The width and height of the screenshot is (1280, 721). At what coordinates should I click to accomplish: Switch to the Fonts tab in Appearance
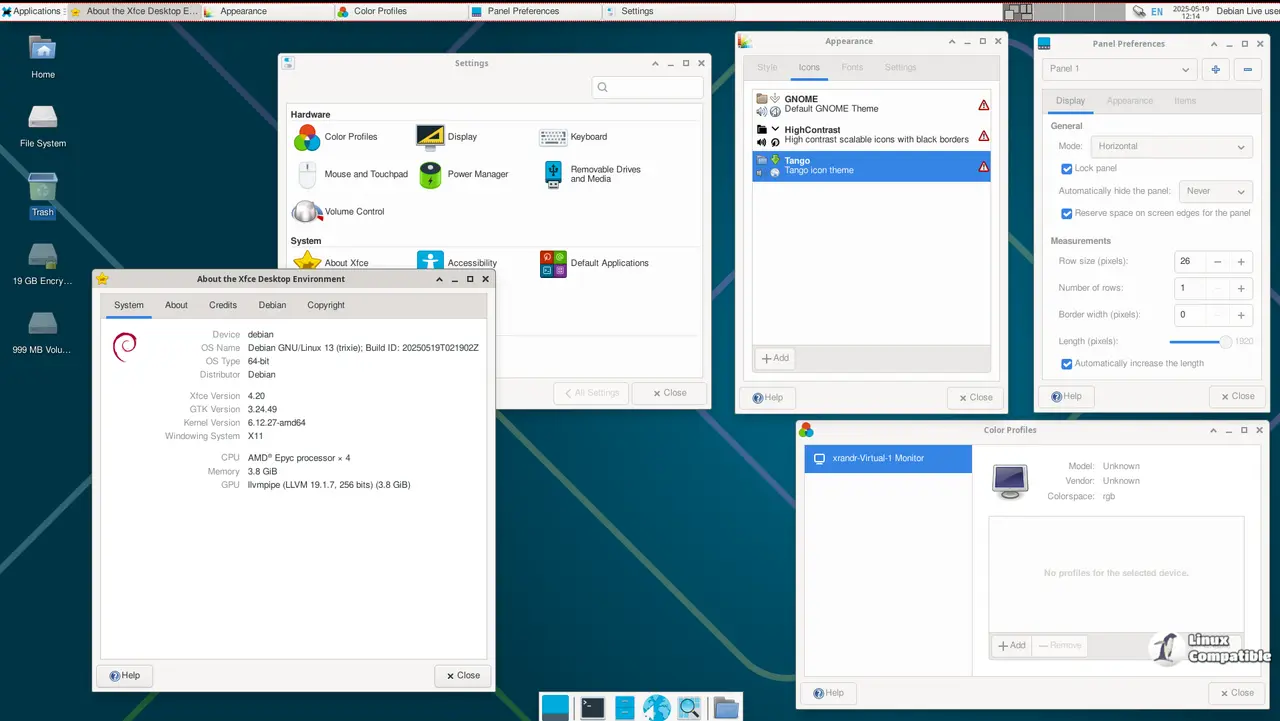coord(852,67)
